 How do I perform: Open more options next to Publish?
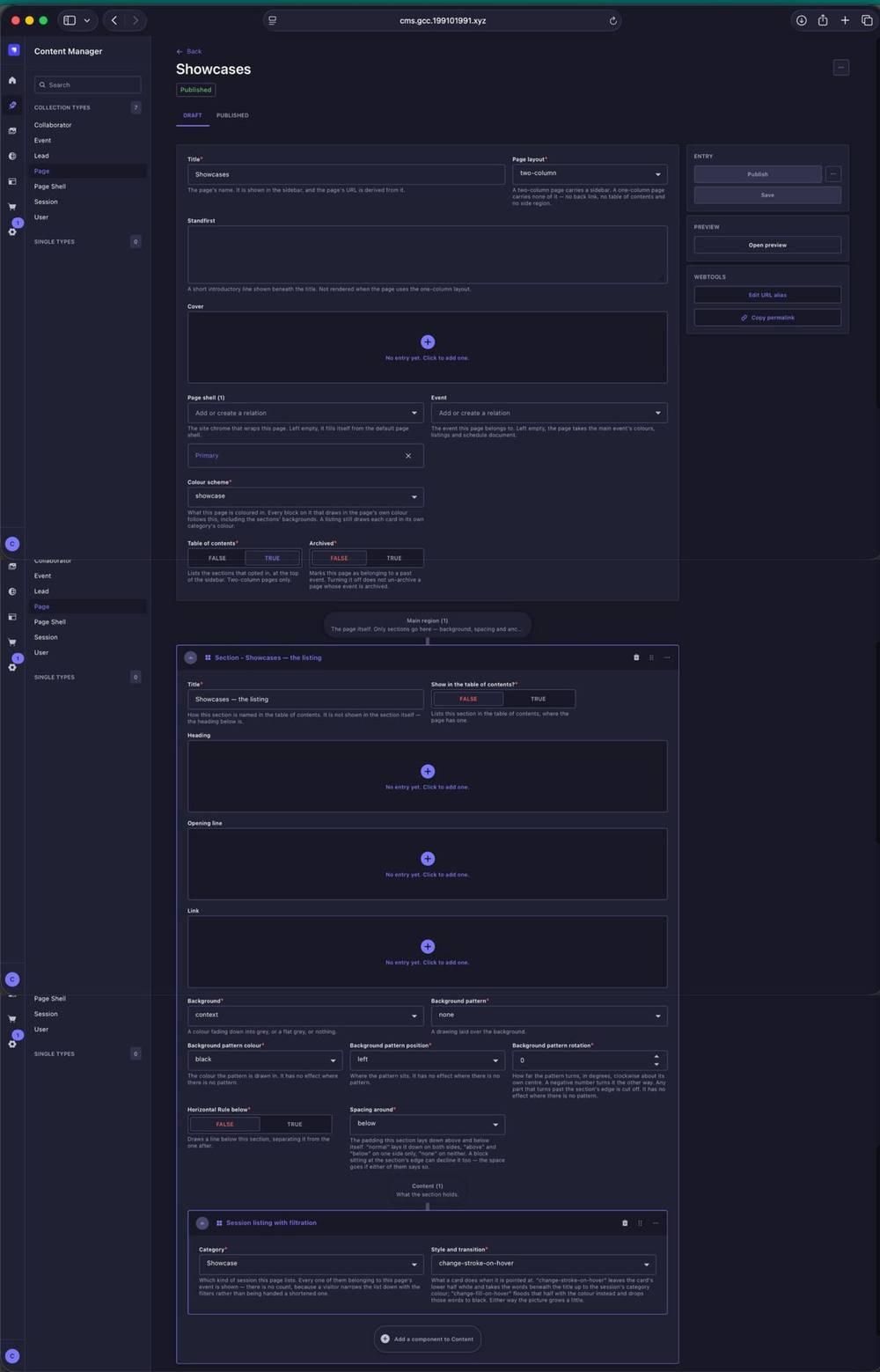point(833,174)
